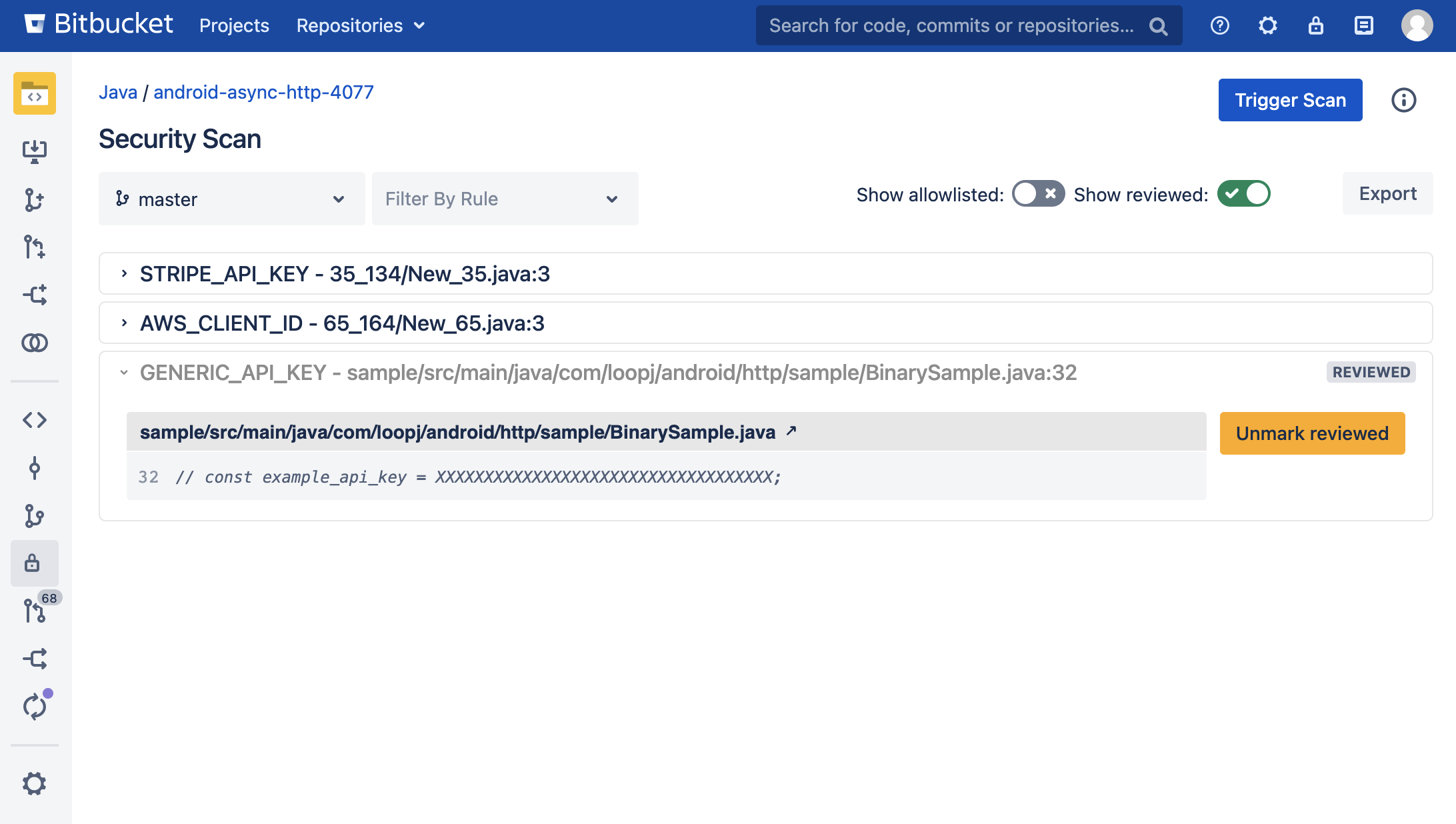
Task: Open the create pull request icon
Action: point(35,247)
